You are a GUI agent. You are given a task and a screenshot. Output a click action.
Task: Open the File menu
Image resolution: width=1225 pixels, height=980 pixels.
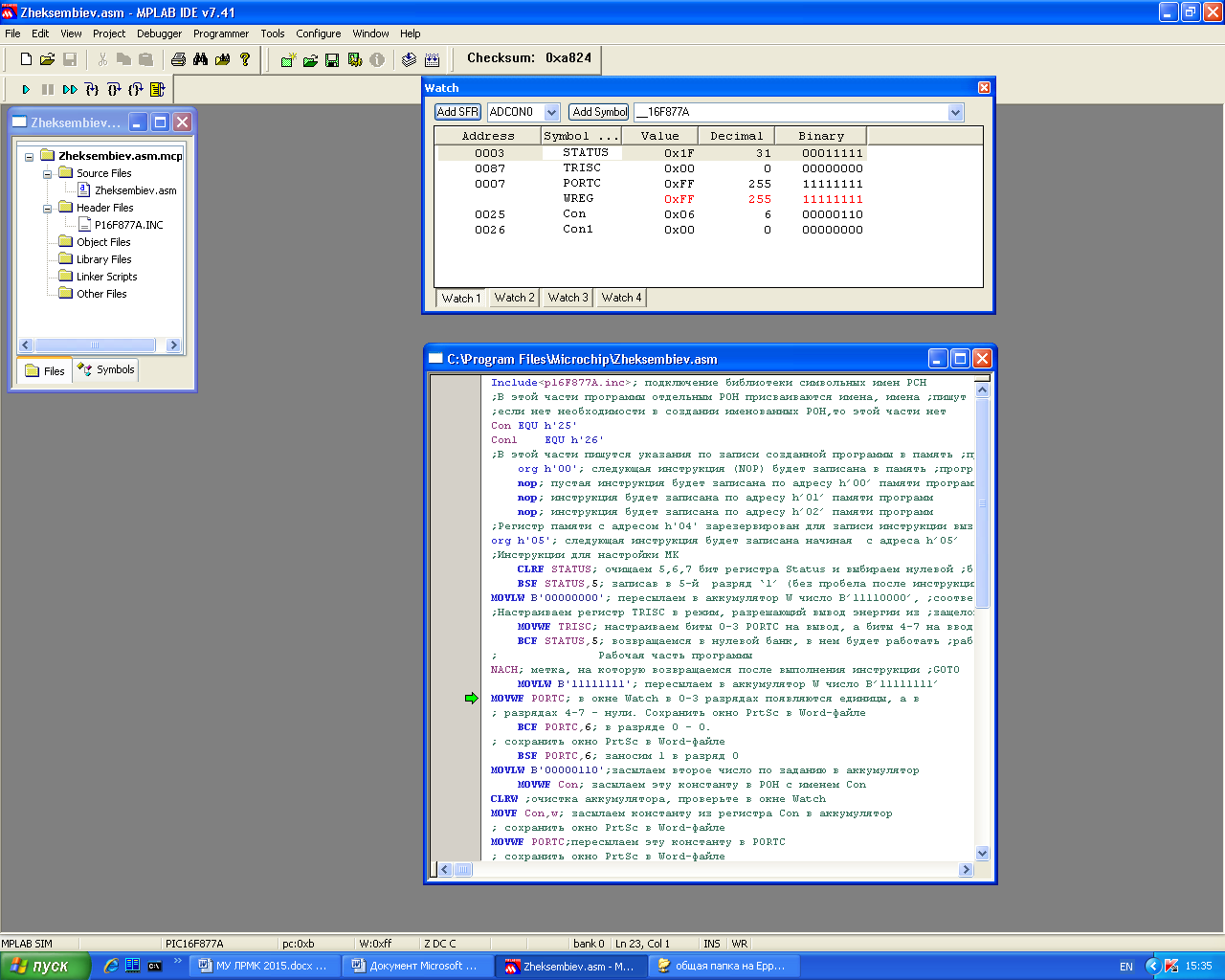click(12, 33)
